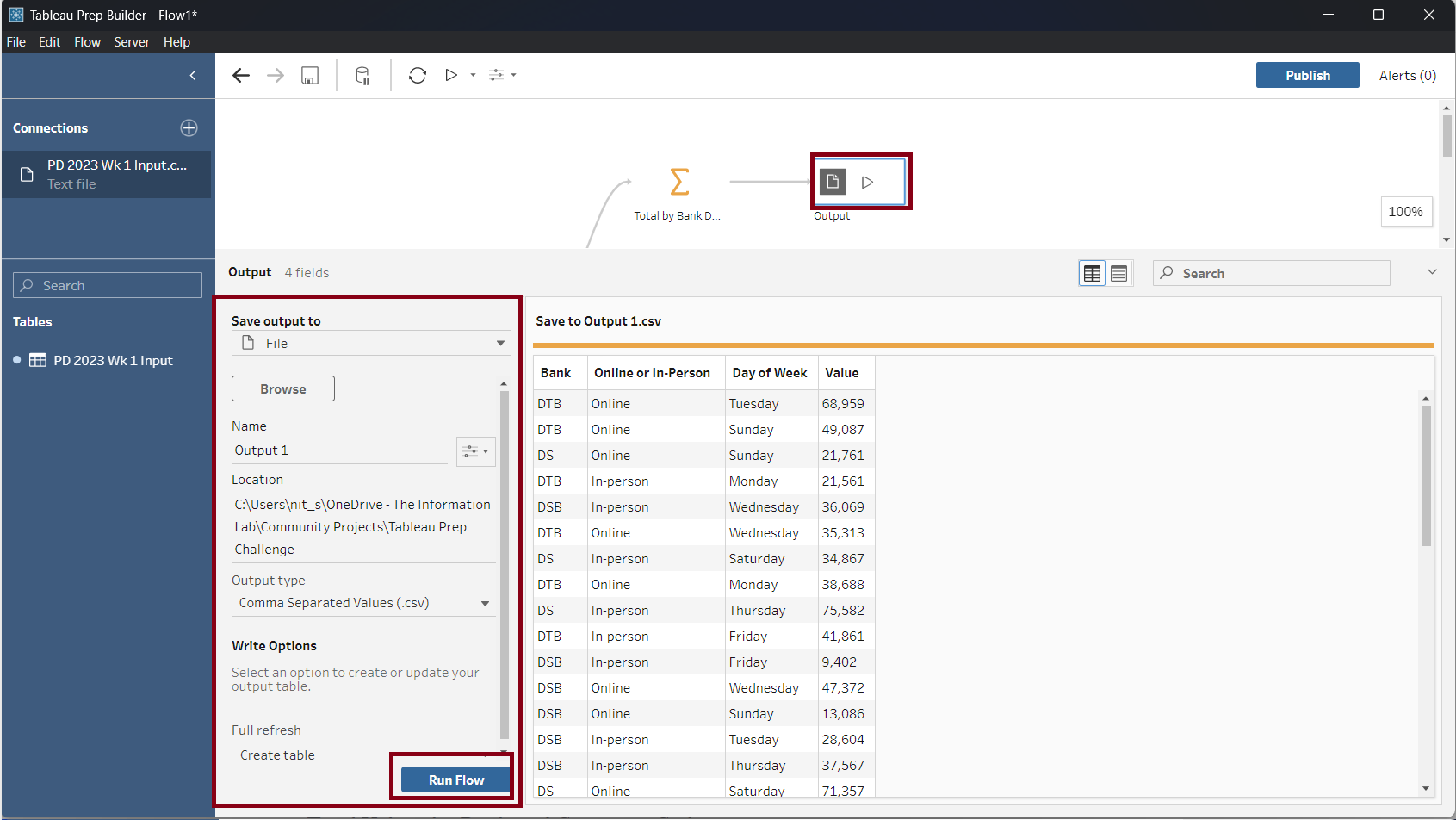Screen dimensions: 1456x820
Task: Open the run options arrow beside toolbar play
Action: pos(473,76)
